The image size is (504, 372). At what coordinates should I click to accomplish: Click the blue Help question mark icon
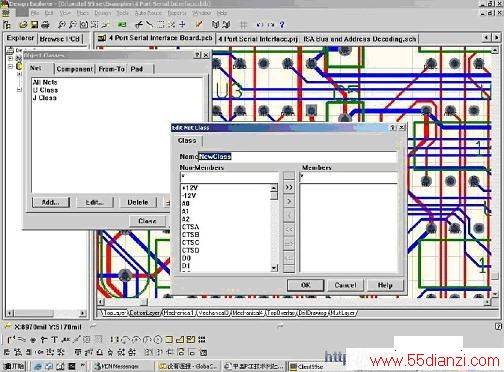pyautogui.click(x=282, y=24)
